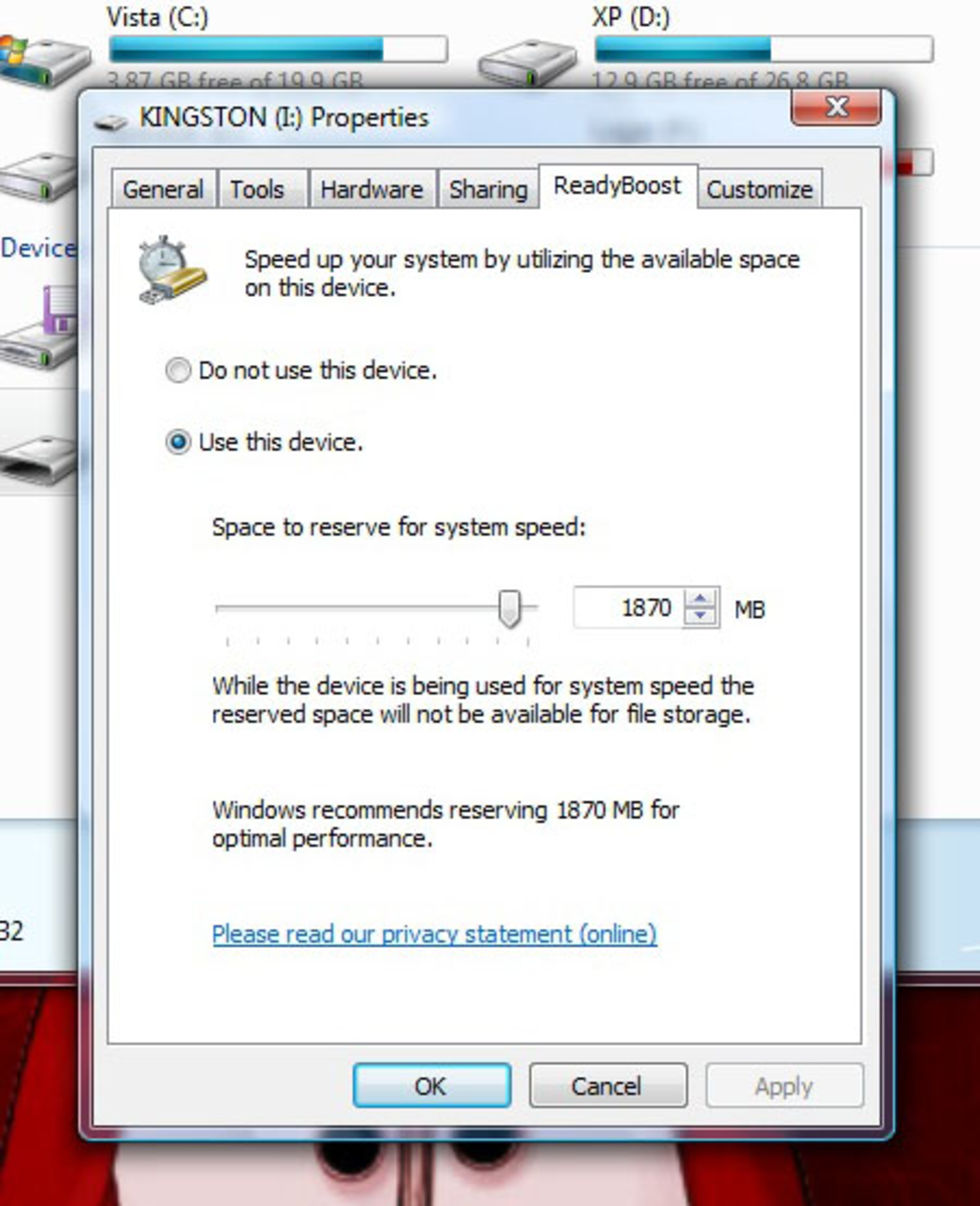Click the space reservation slider thumb
The width and height of the screenshot is (980, 1206).
[509, 608]
